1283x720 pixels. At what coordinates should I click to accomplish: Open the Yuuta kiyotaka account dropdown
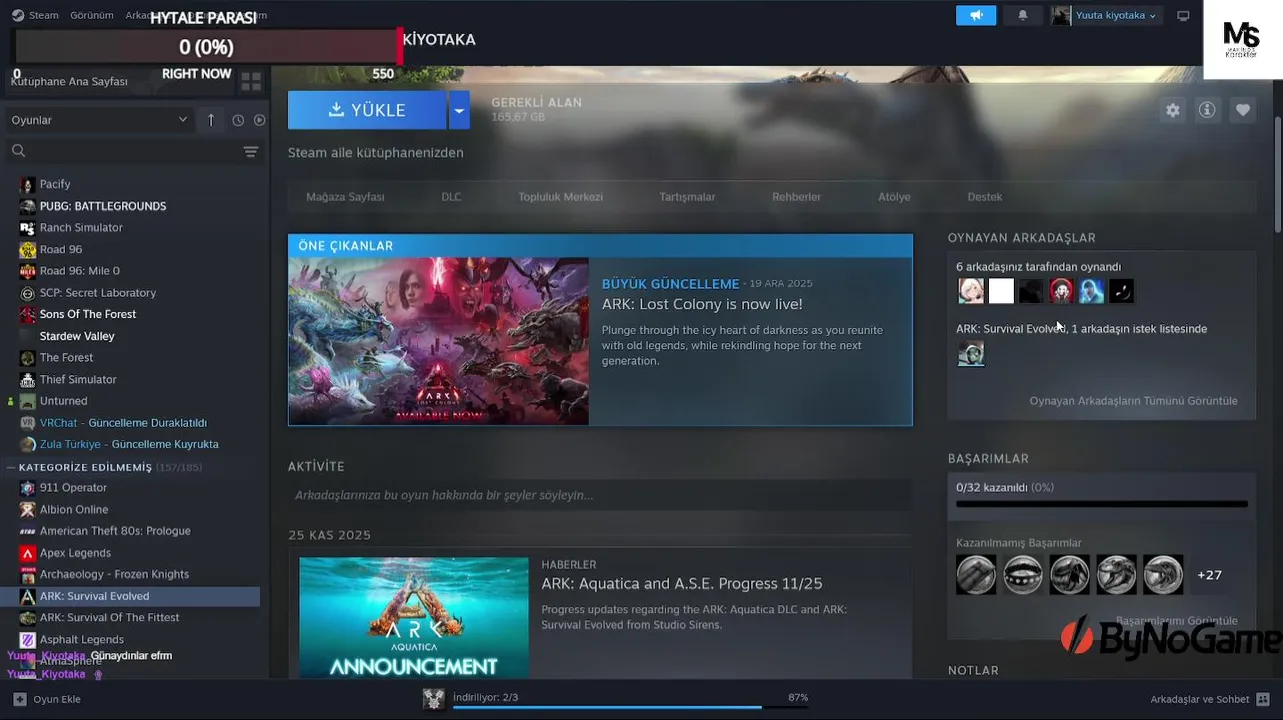point(1115,15)
